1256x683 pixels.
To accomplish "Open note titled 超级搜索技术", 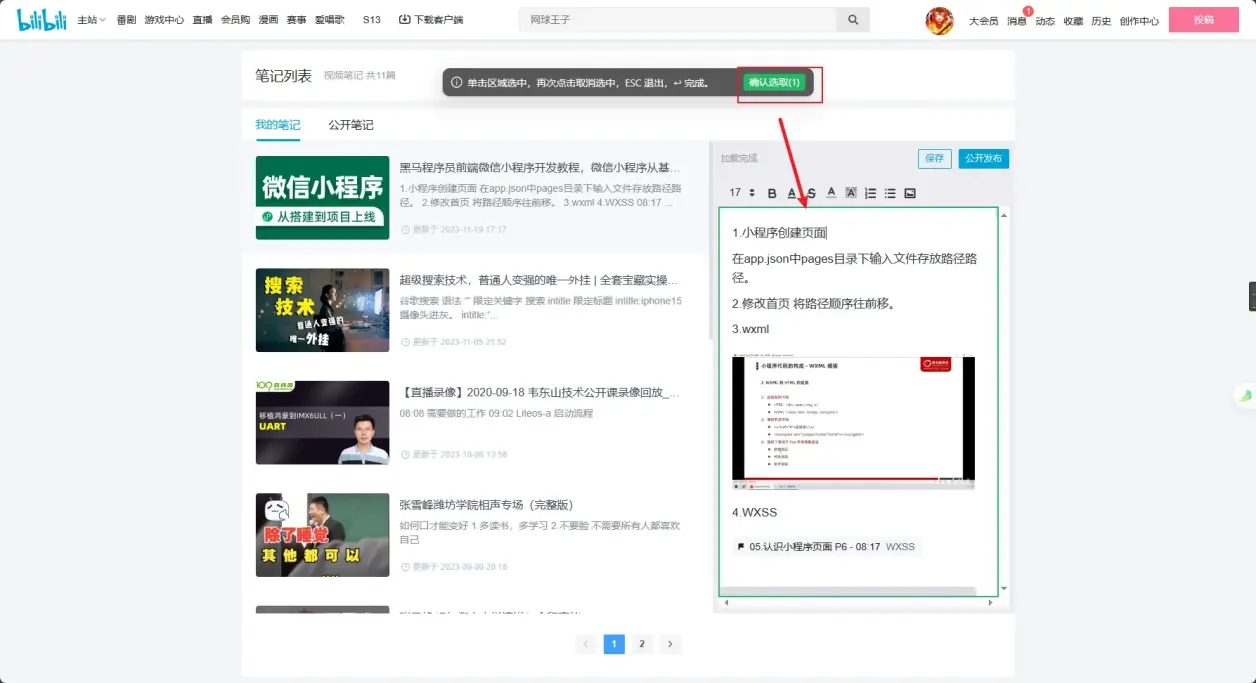I will 541,280.
